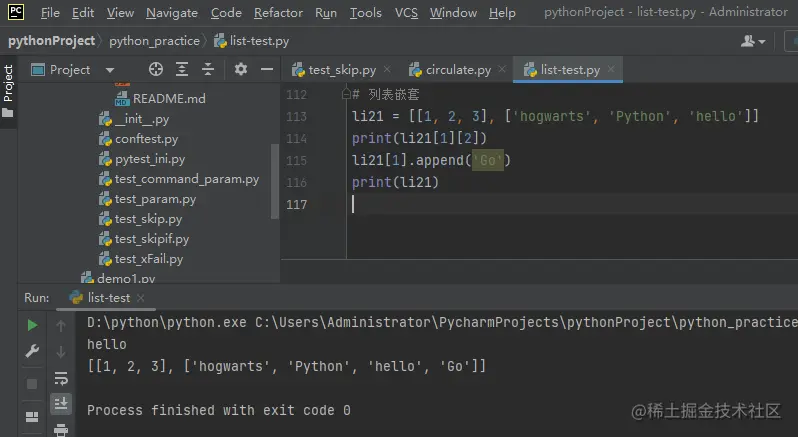Click list-test.py breadcrumb
Viewport: 798px width, 437px height.
pyautogui.click(x=251, y=41)
